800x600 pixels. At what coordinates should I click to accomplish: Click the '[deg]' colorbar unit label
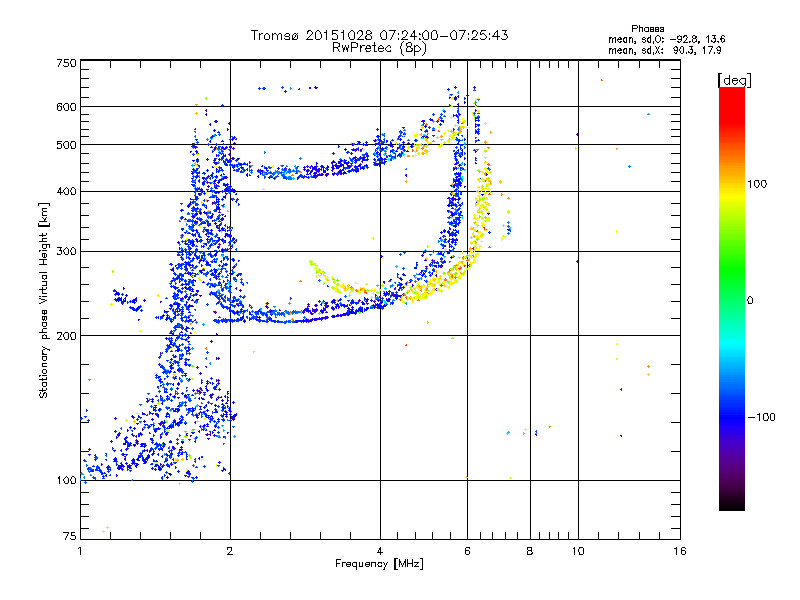[x=734, y=80]
